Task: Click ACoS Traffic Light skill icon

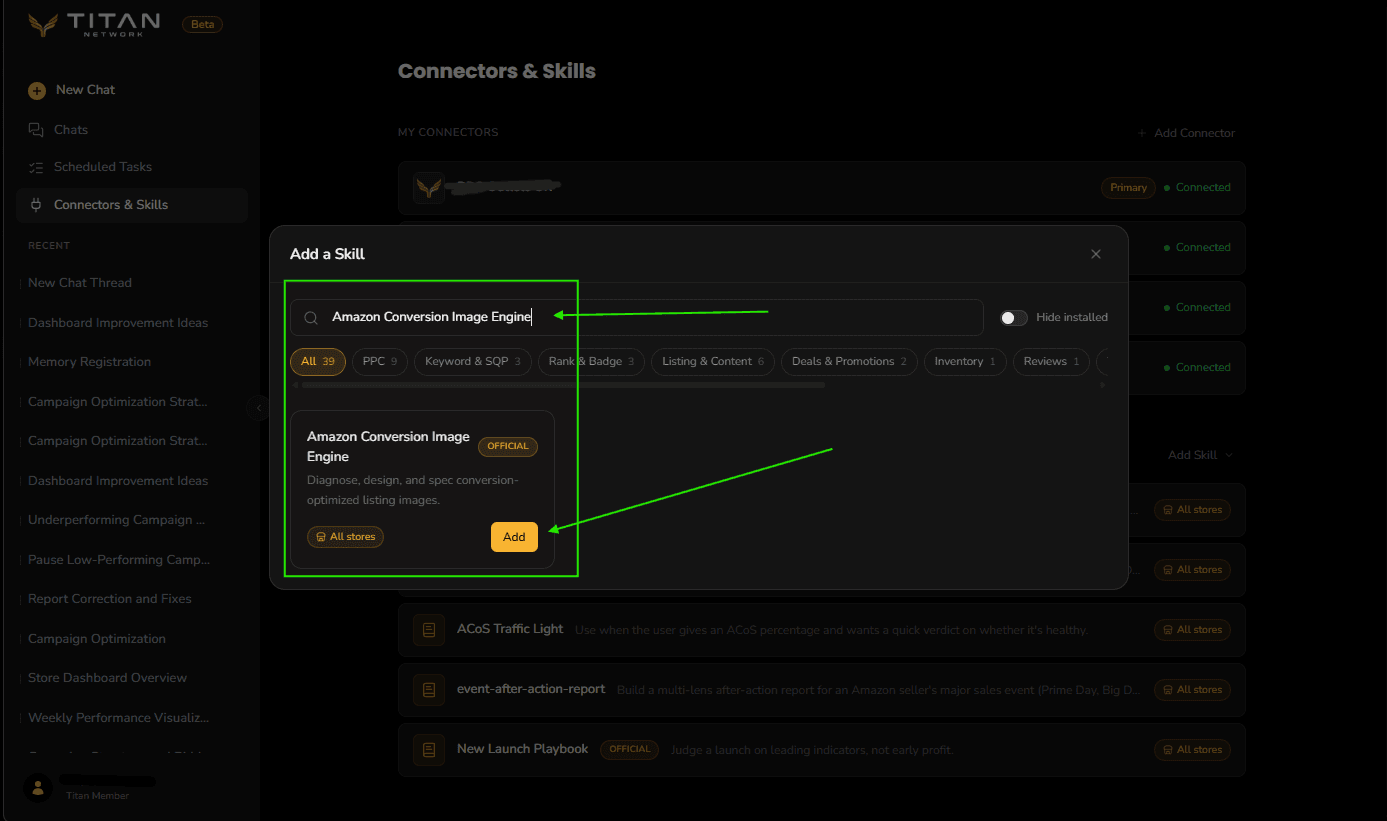Action: [429, 630]
